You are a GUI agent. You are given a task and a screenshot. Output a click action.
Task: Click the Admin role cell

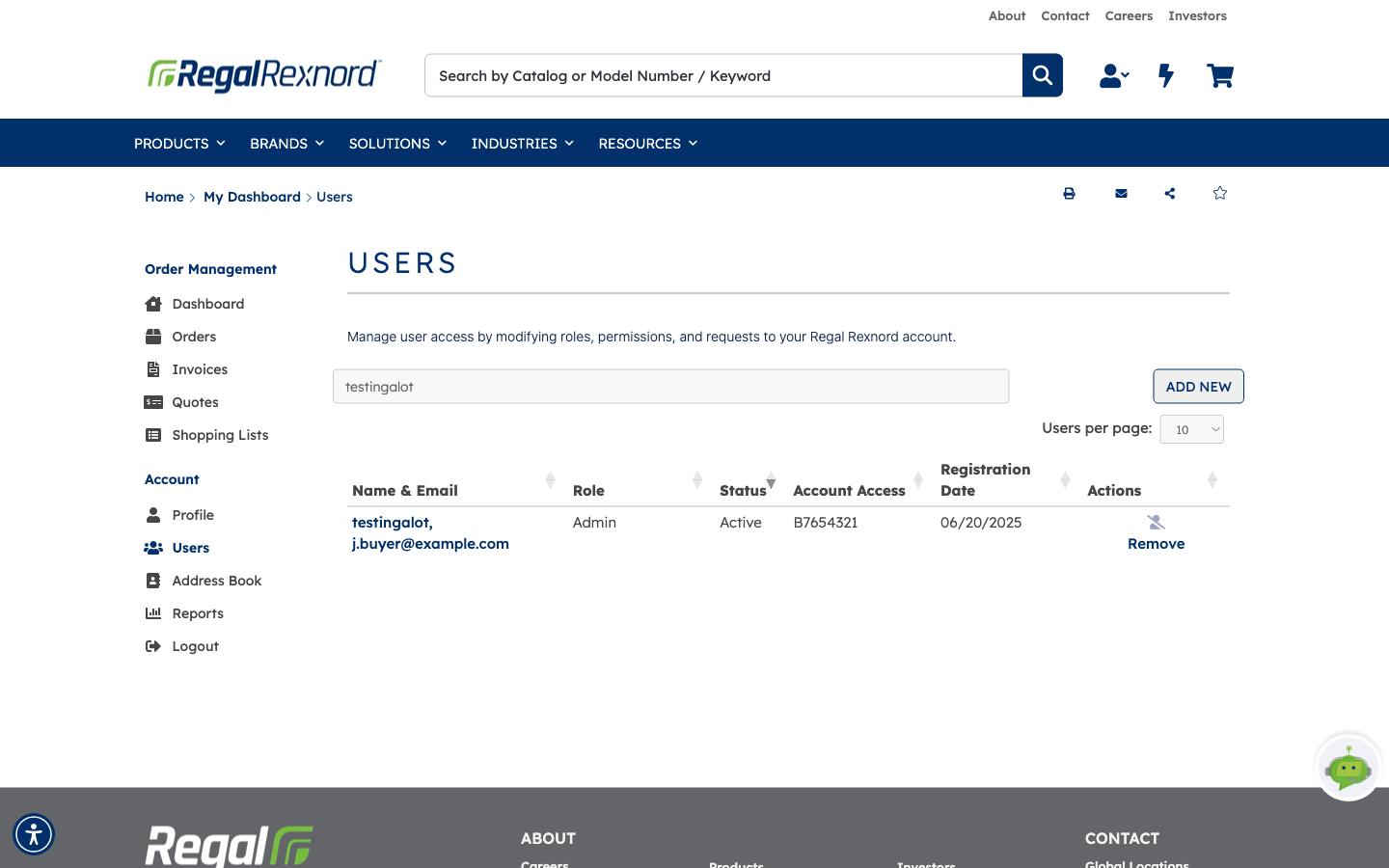(x=594, y=523)
